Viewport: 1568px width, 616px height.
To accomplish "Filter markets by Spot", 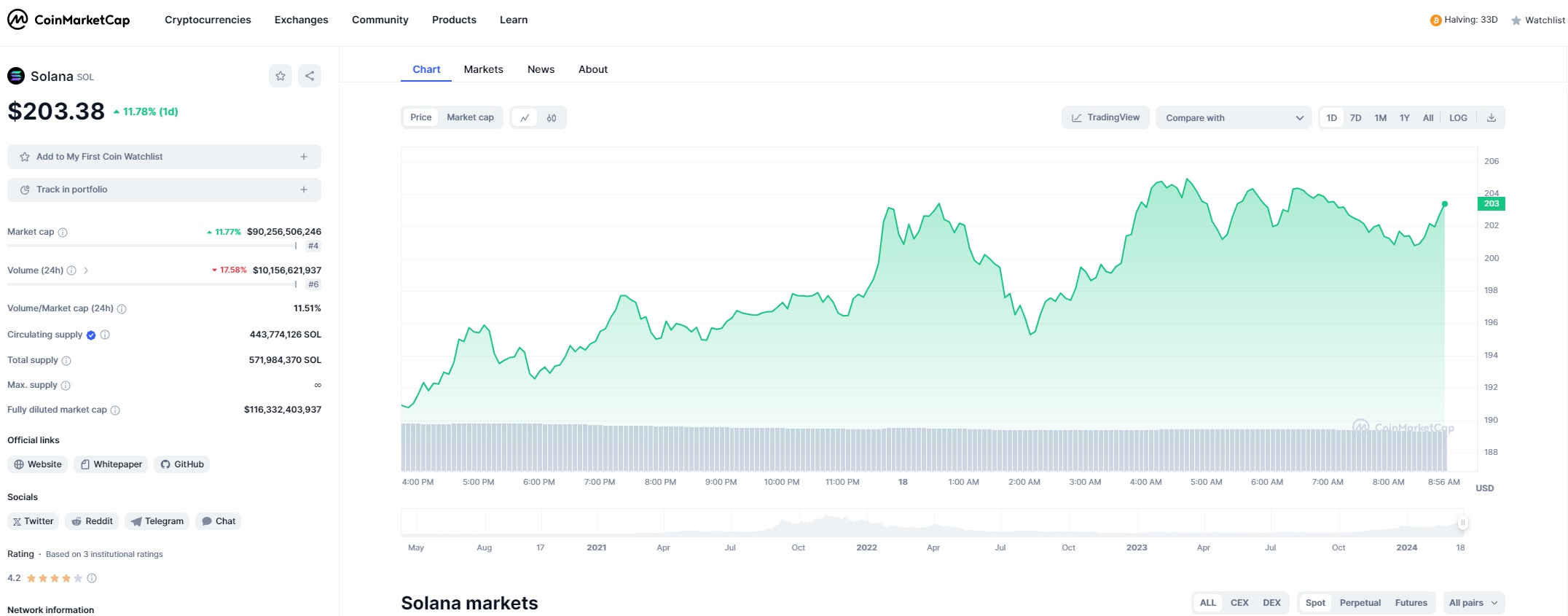I will [x=1315, y=603].
